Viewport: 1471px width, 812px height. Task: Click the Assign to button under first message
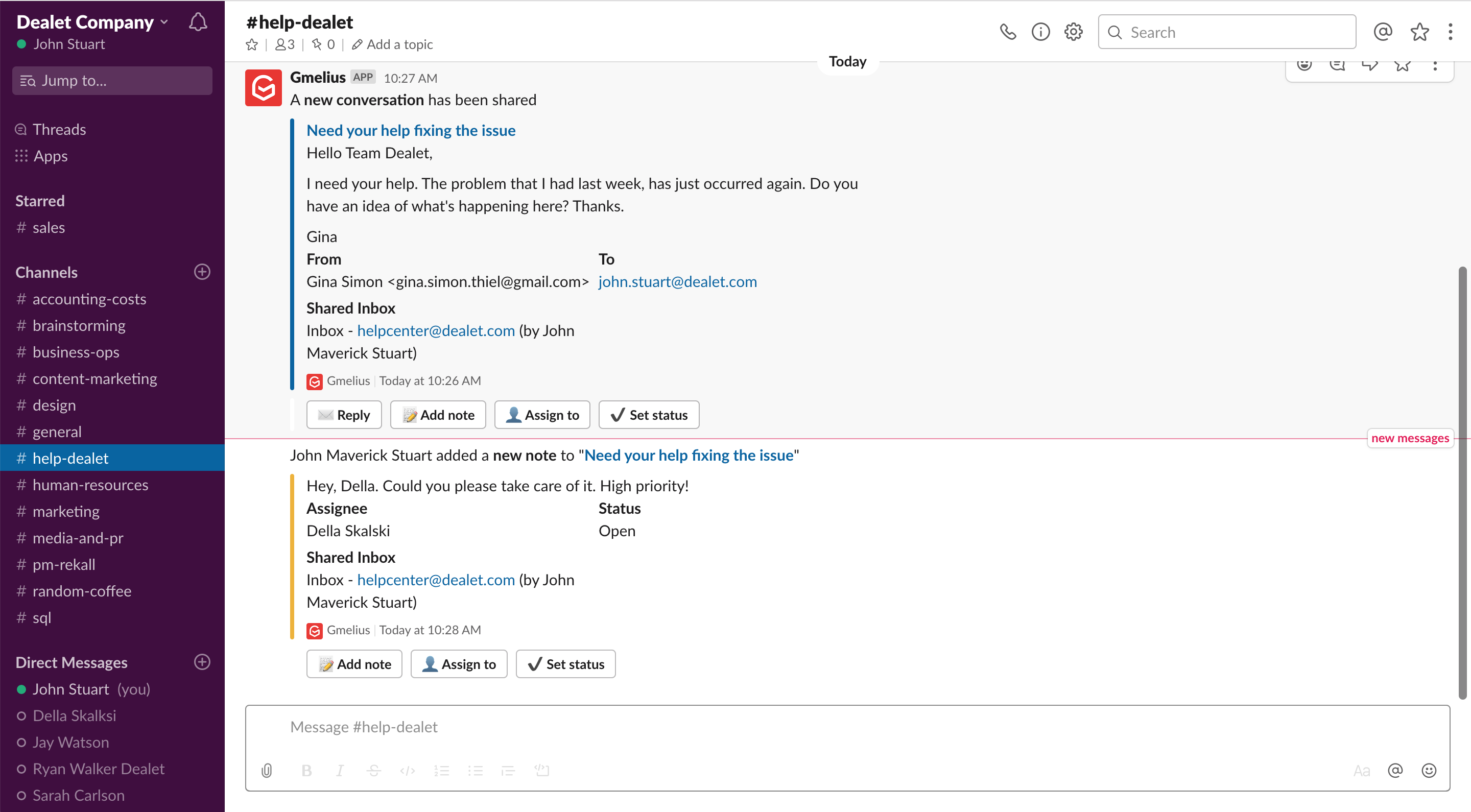542,415
